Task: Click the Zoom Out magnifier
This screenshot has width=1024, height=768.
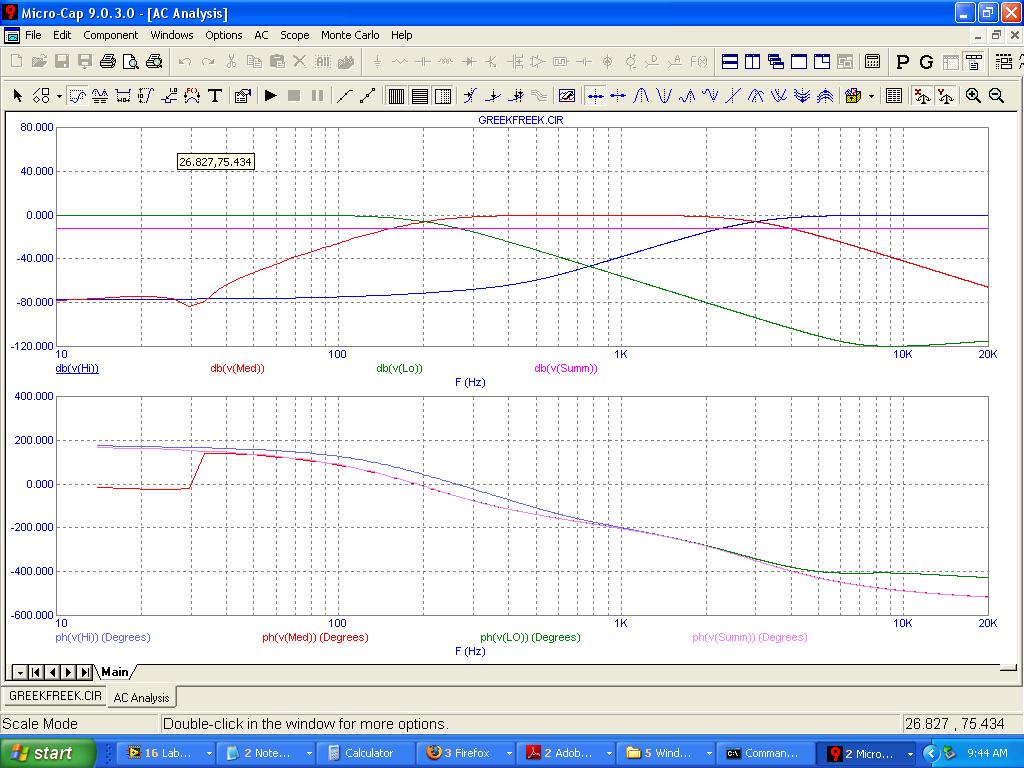Action: tap(997, 96)
